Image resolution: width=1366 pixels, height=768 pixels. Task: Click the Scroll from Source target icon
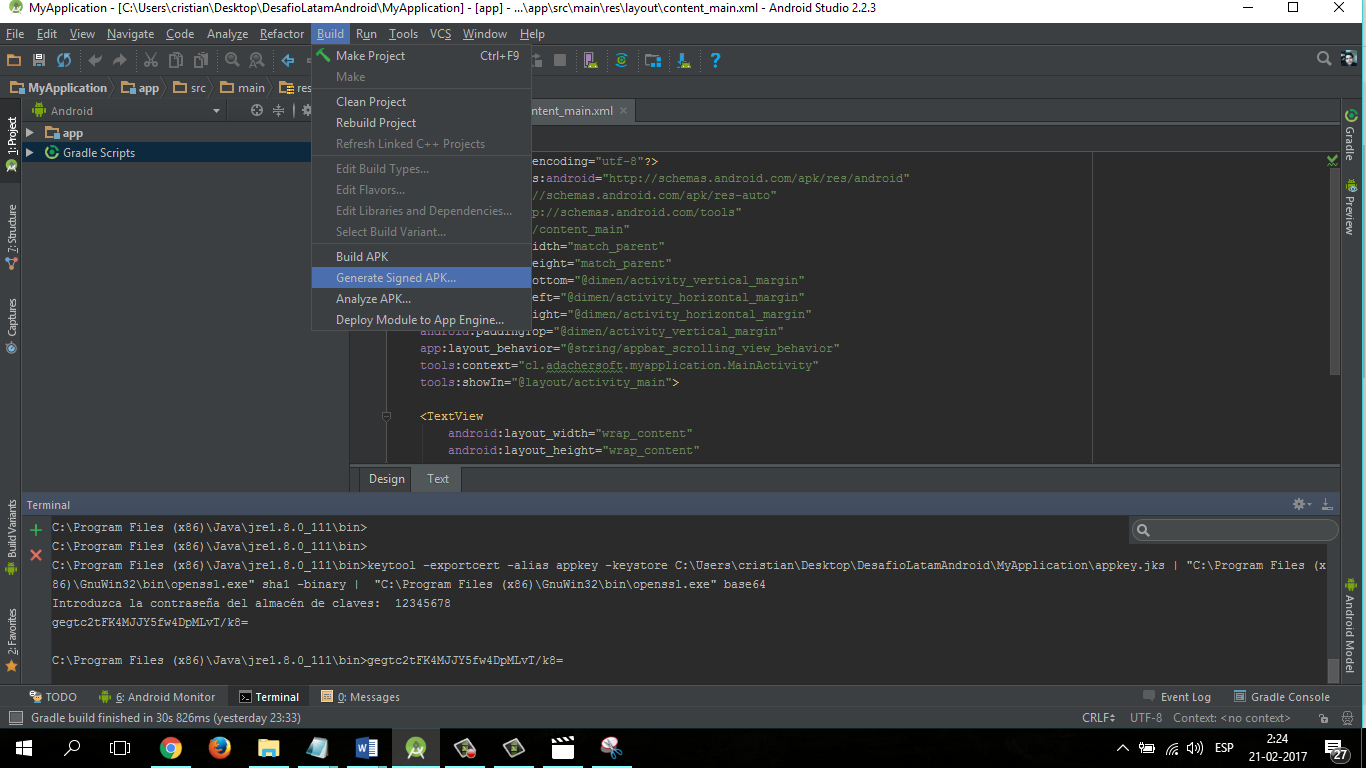[x=257, y=111]
